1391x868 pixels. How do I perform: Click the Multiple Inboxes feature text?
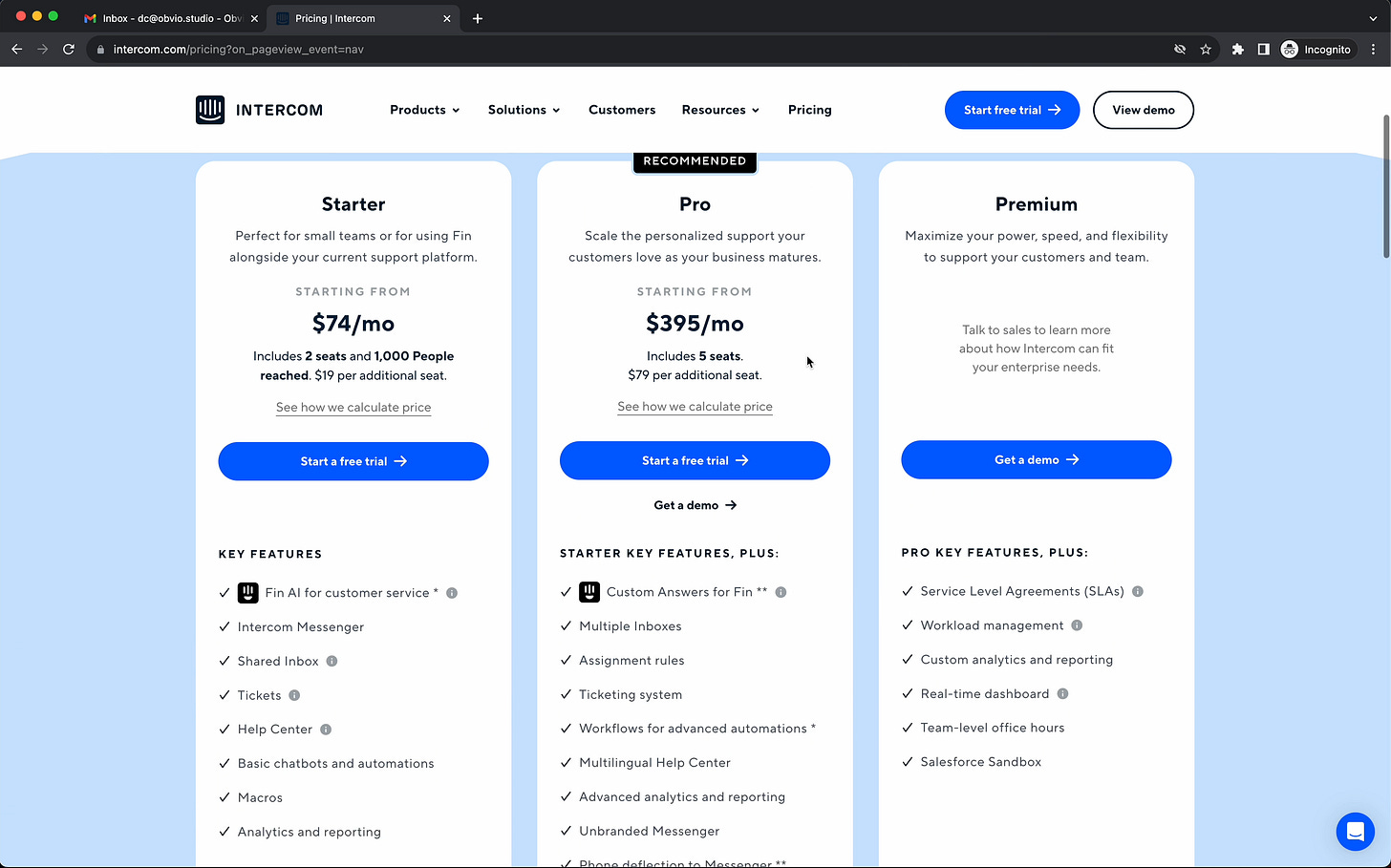631,626
